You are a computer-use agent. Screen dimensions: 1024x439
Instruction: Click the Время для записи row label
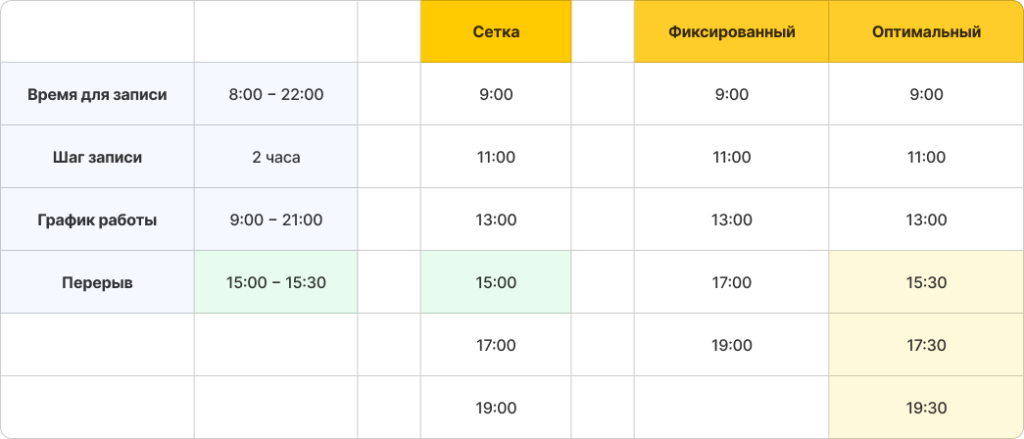(x=97, y=95)
